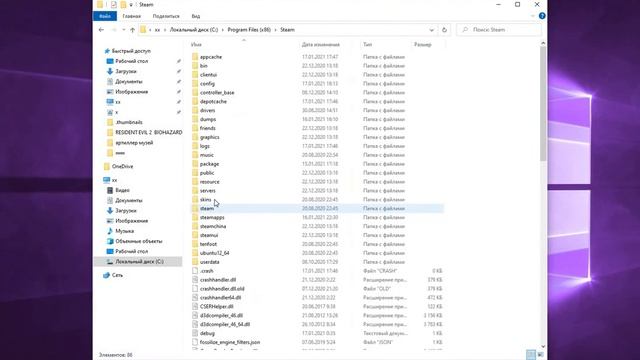The height and width of the screenshot is (360, 640).
Task: Sort by Дата изменения column header
Action: [321, 44]
